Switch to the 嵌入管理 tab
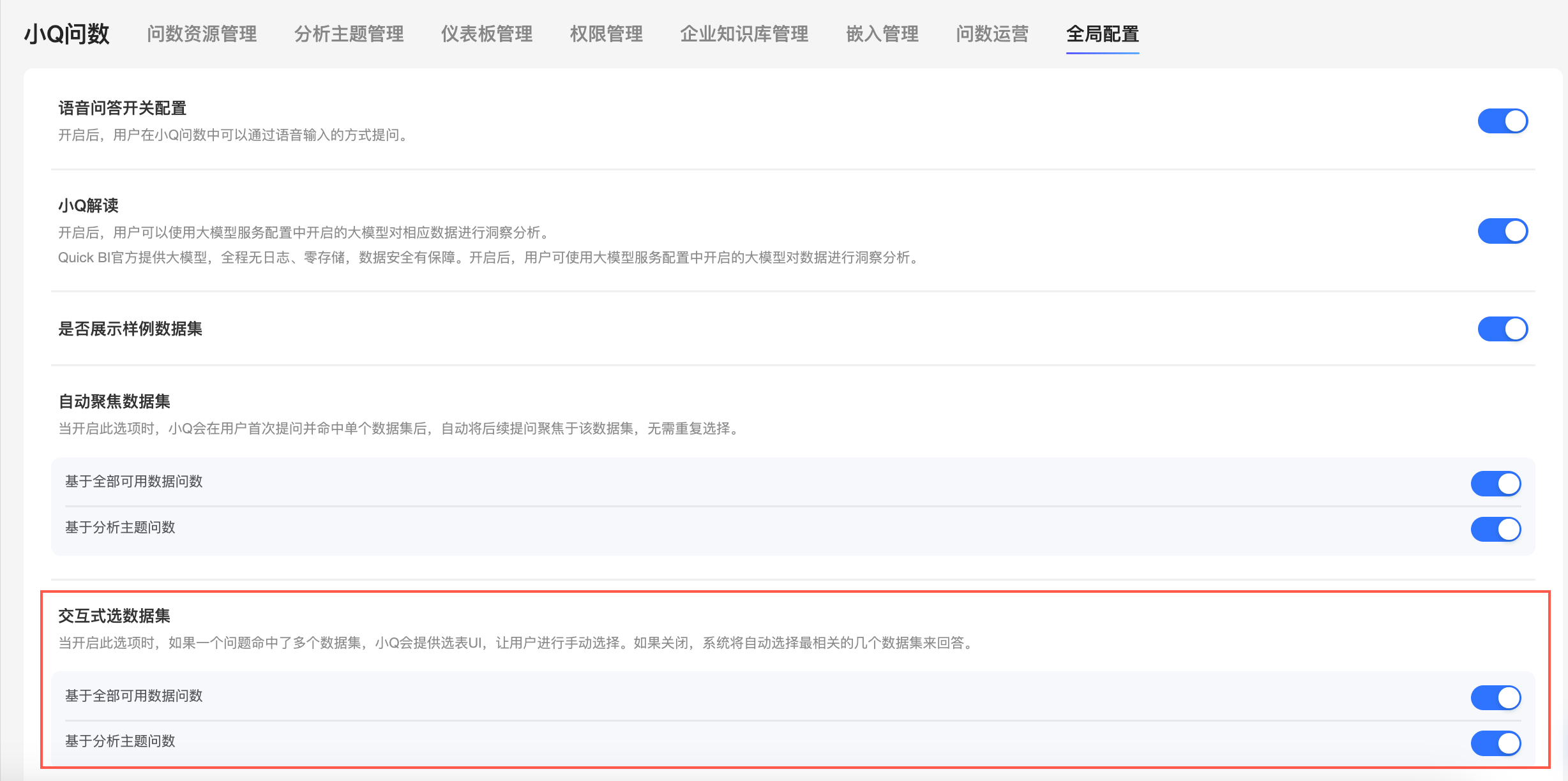 click(x=882, y=34)
